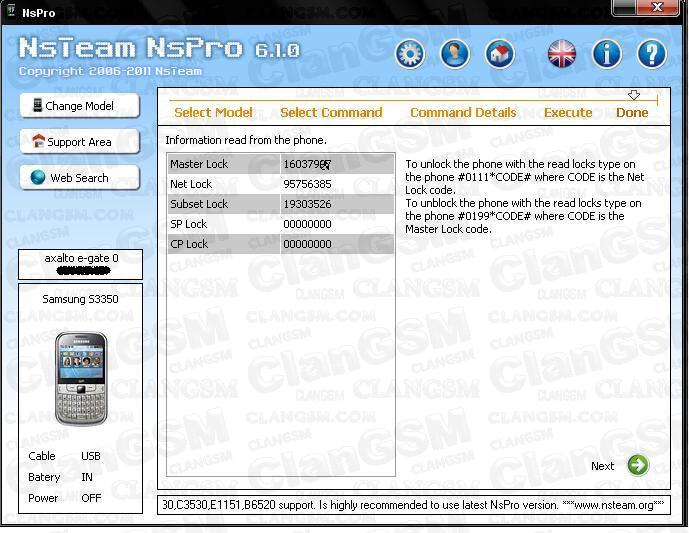Select the Net Lock code 95756385
Screen dimensions: 689x533
[307, 184]
